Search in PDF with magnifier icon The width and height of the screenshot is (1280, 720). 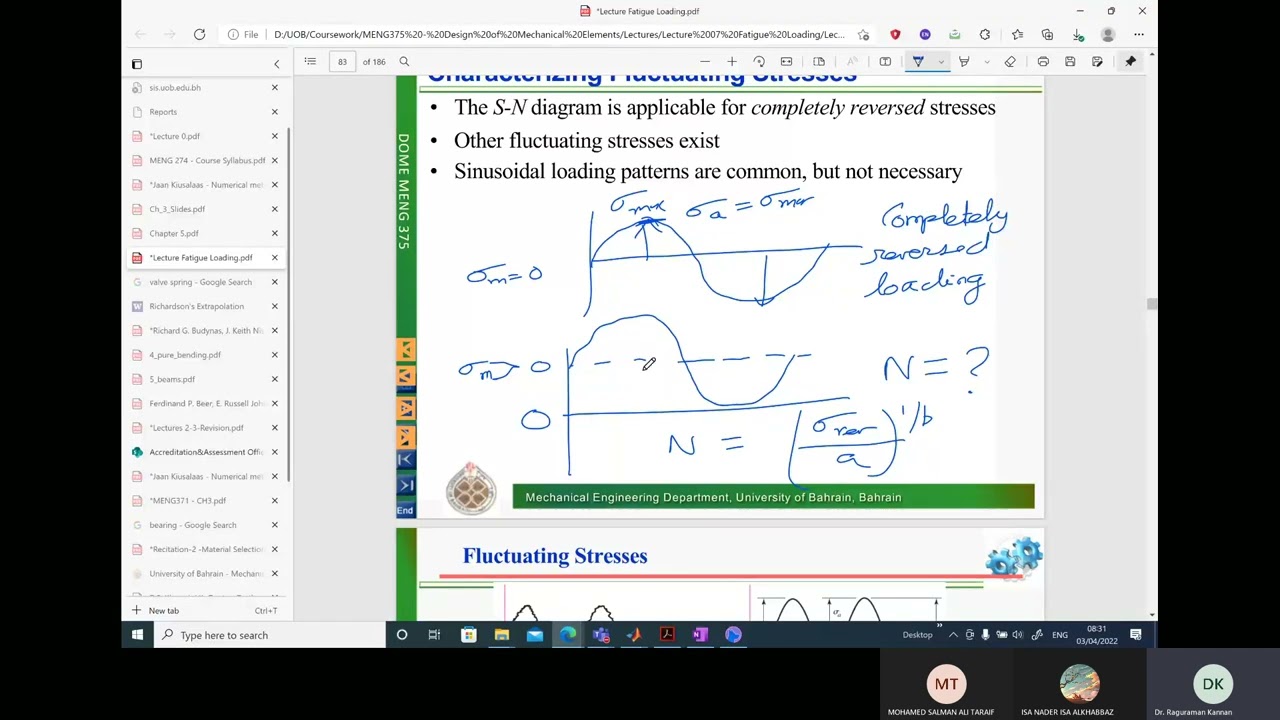404,62
